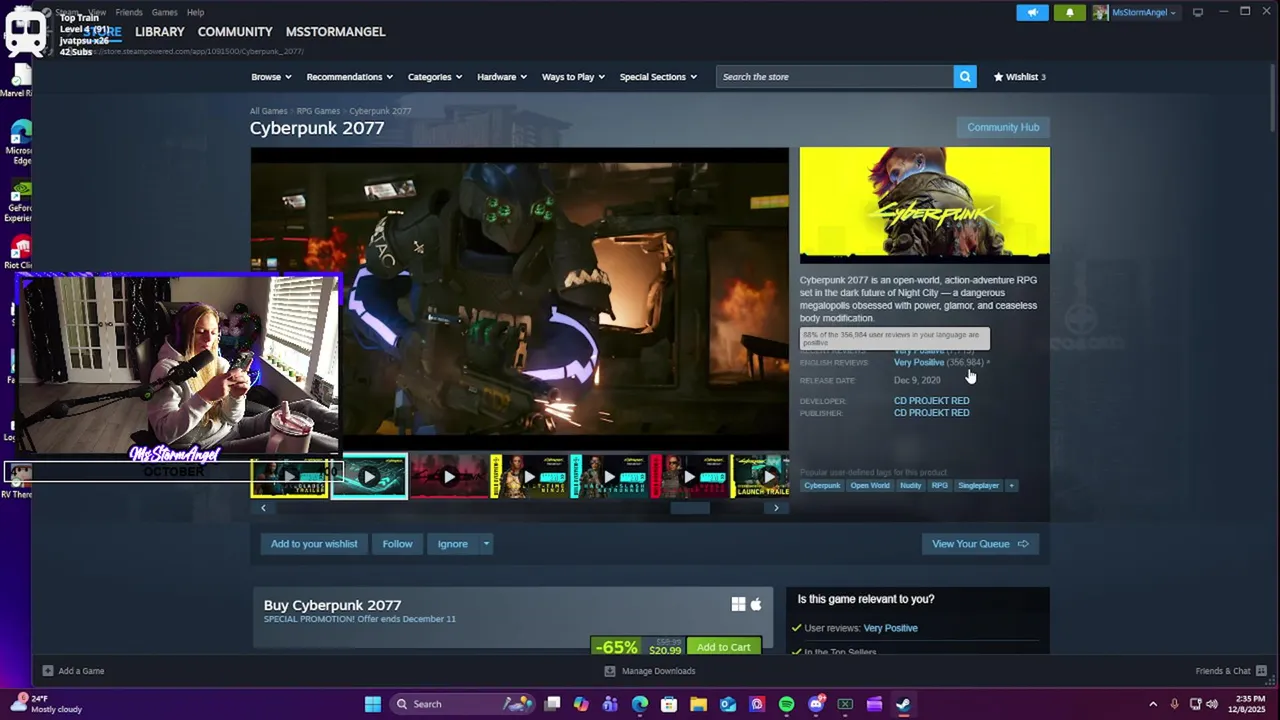Go to RPG Games breadcrumb
The width and height of the screenshot is (1280, 720).
pyautogui.click(x=318, y=111)
